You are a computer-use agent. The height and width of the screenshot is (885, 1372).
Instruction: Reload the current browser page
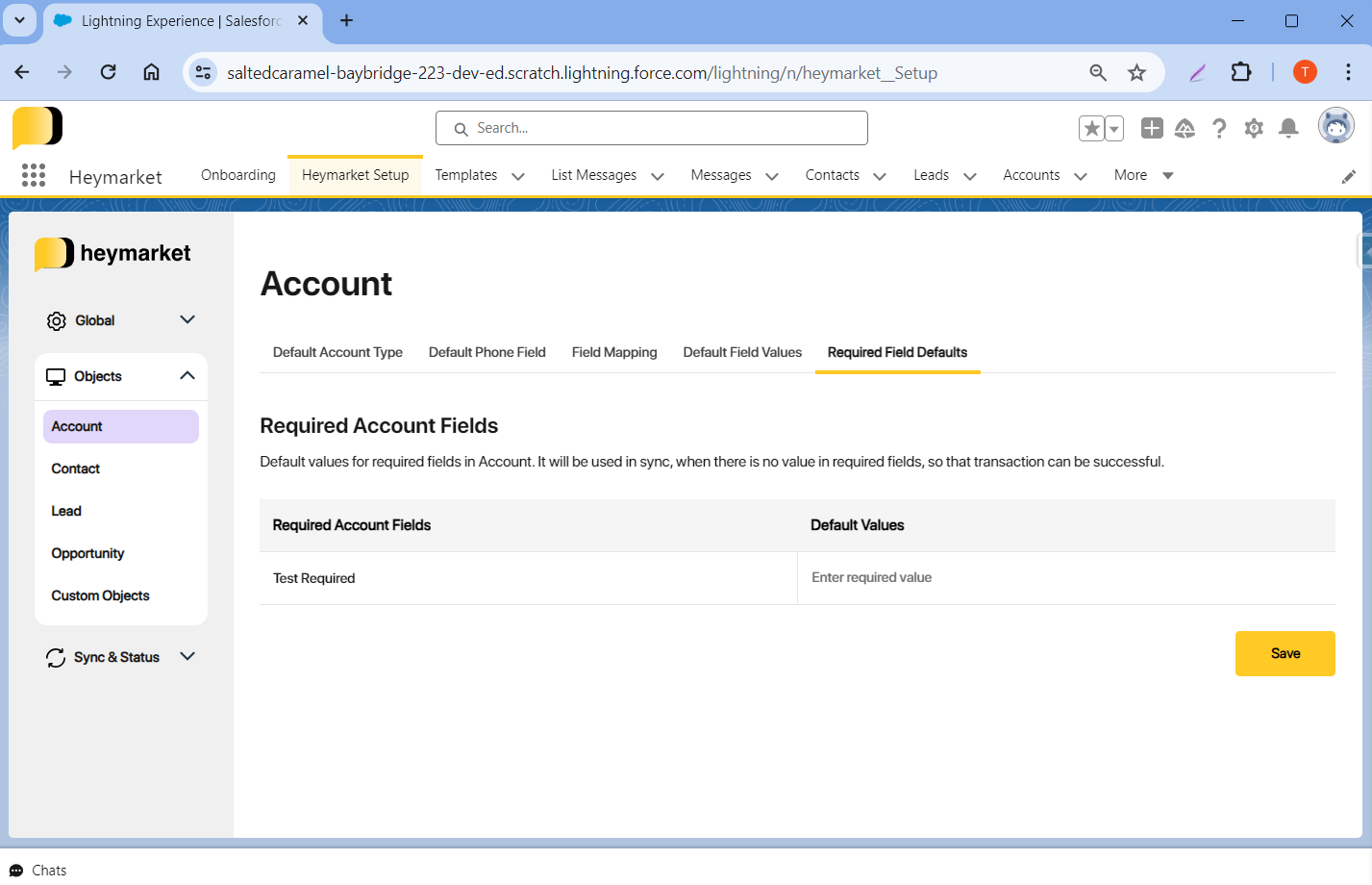tap(108, 72)
